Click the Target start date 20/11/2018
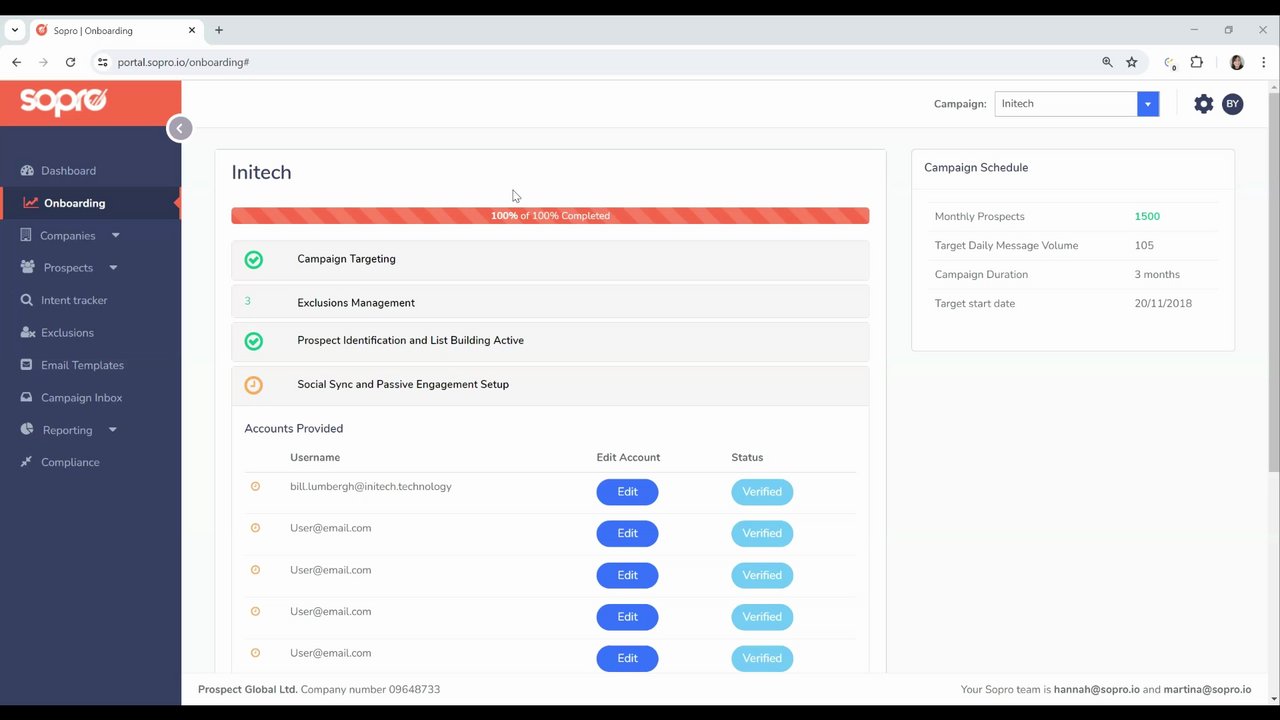Screen dimensions: 1280x720 (1163, 303)
